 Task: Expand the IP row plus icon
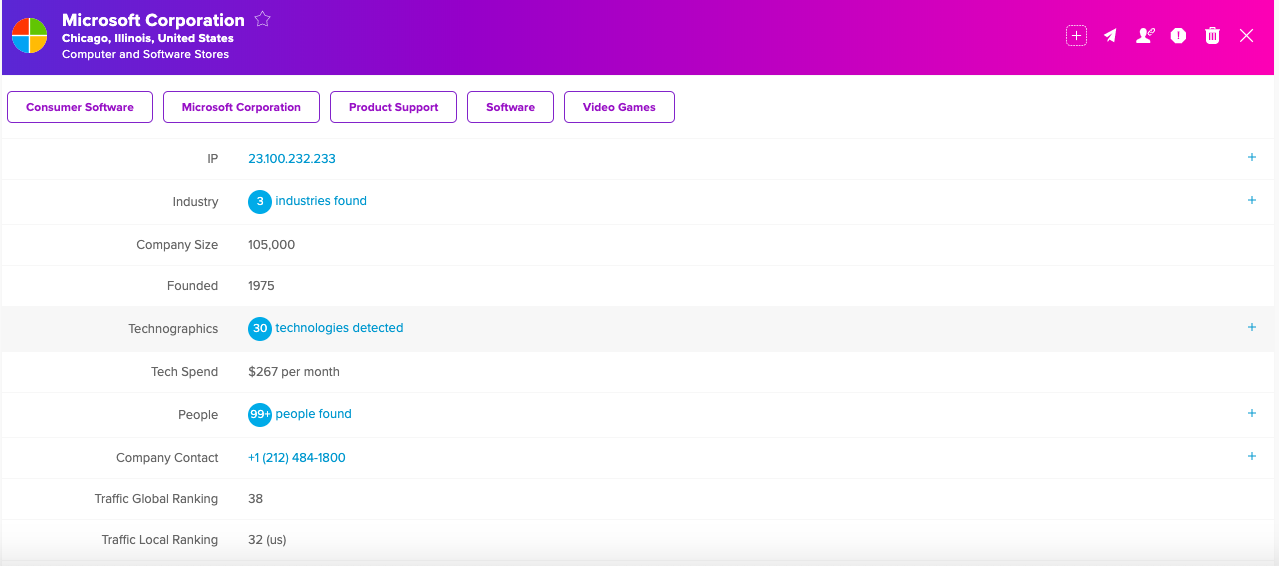(1251, 157)
